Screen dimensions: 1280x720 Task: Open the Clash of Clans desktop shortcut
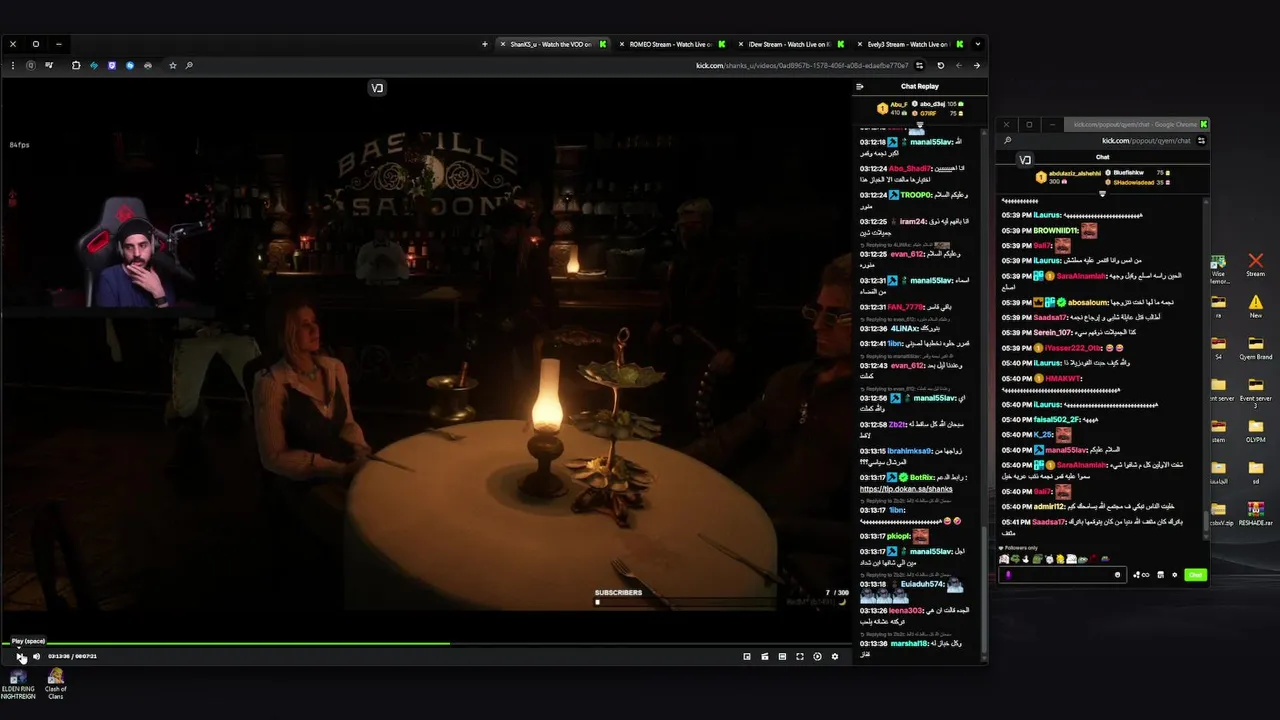[x=56, y=684]
